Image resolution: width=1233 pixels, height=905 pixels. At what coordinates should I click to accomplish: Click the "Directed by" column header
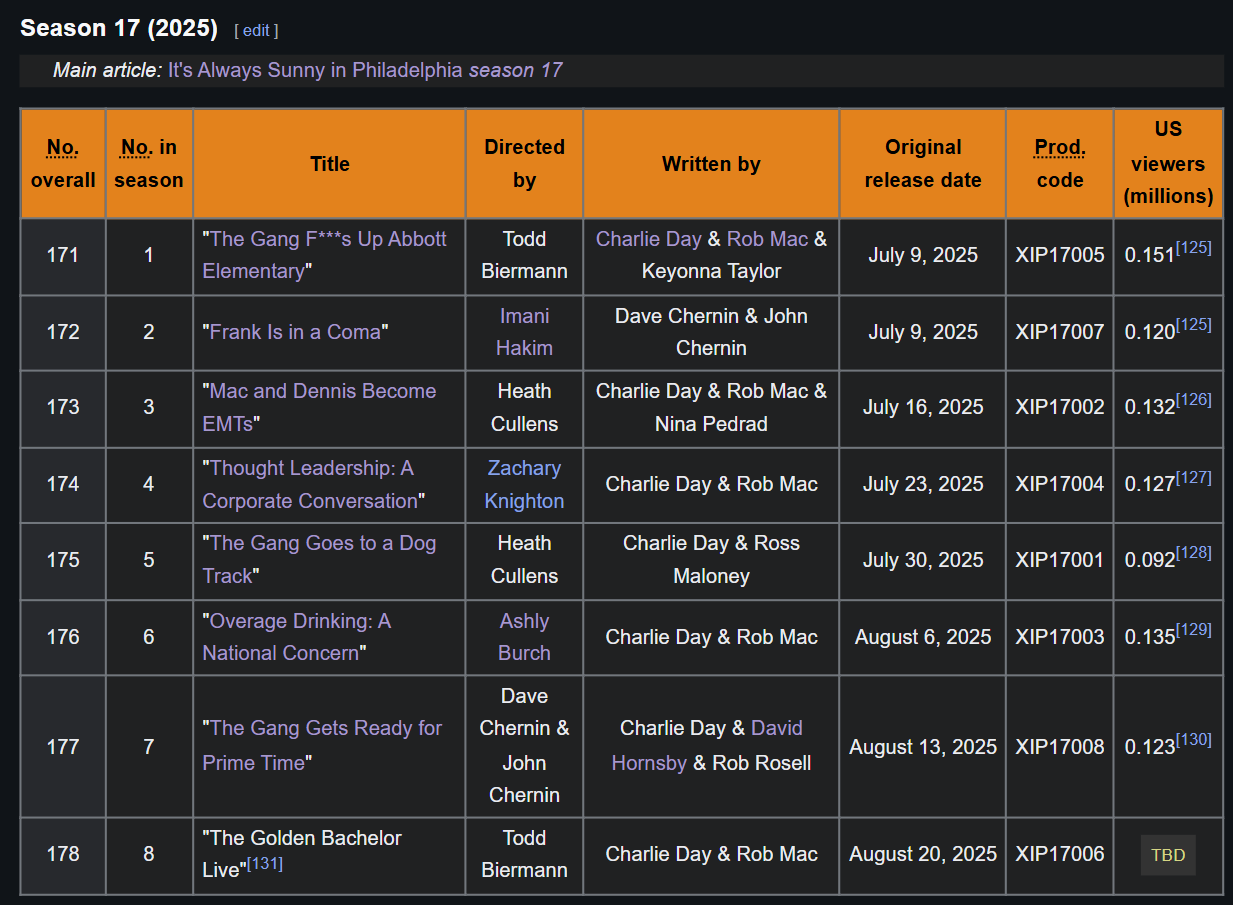click(x=525, y=164)
